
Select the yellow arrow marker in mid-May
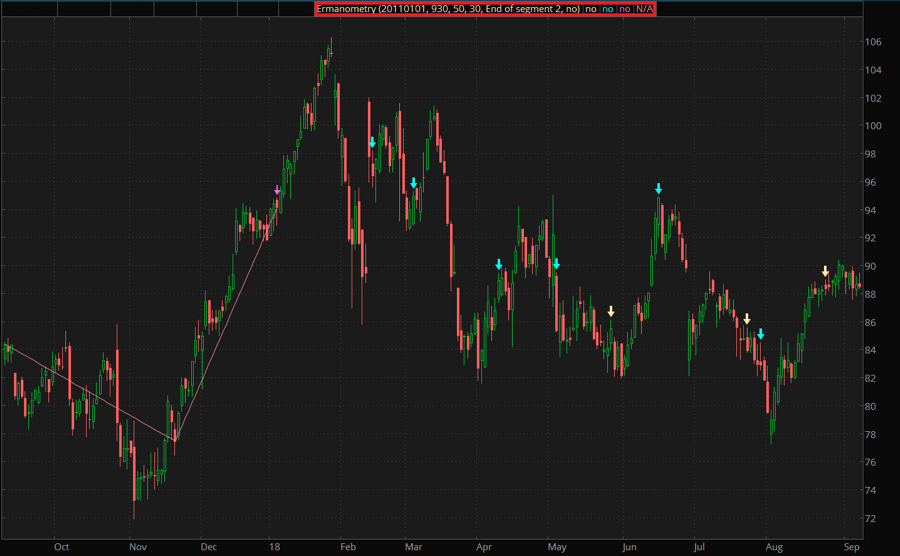click(x=611, y=311)
